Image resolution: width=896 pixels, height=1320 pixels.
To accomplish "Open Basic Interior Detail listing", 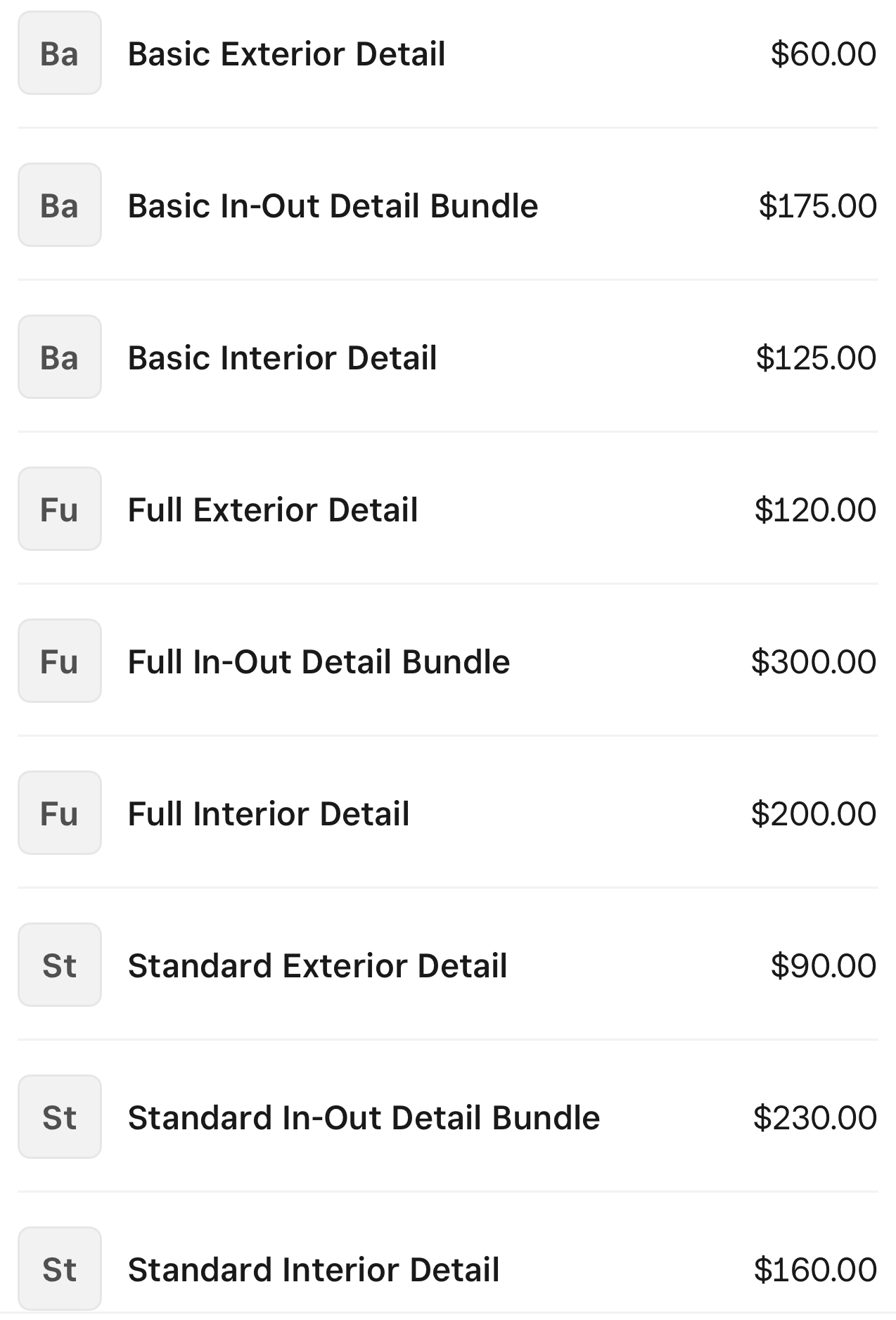I will coord(282,358).
